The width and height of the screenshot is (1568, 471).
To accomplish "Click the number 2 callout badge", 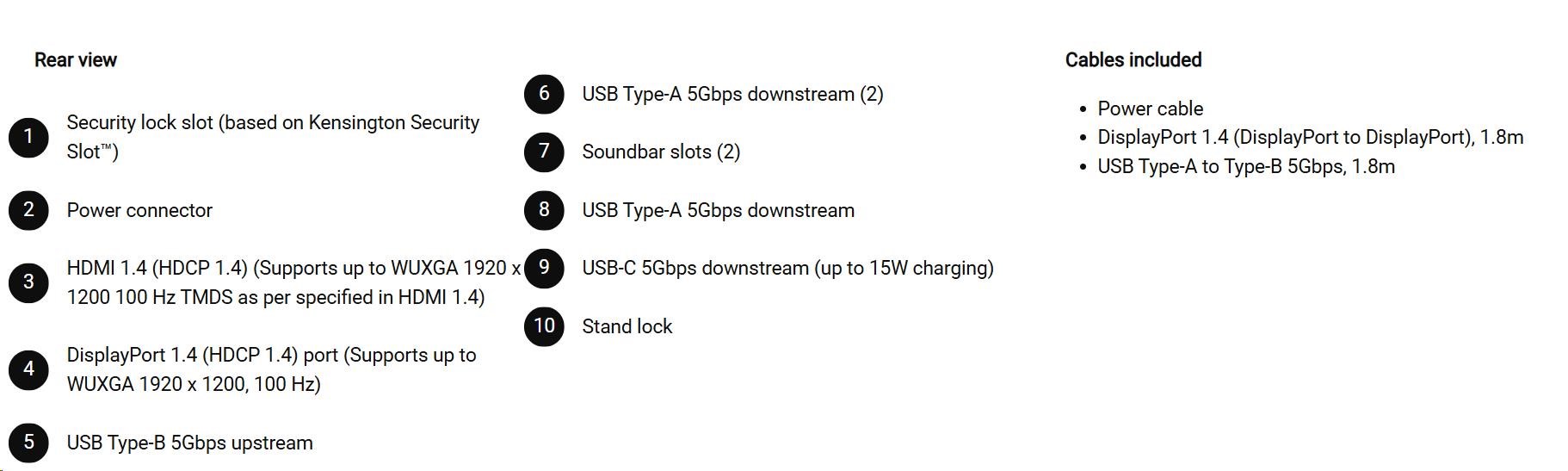I will [28, 210].
